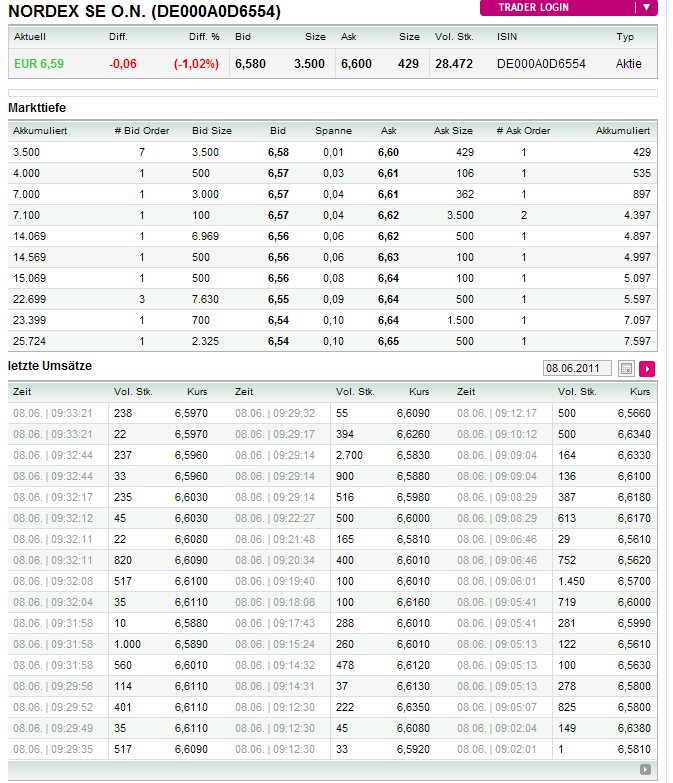Click the 'Spanne' column header
673x783 pixels.
click(x=333, y=130)
